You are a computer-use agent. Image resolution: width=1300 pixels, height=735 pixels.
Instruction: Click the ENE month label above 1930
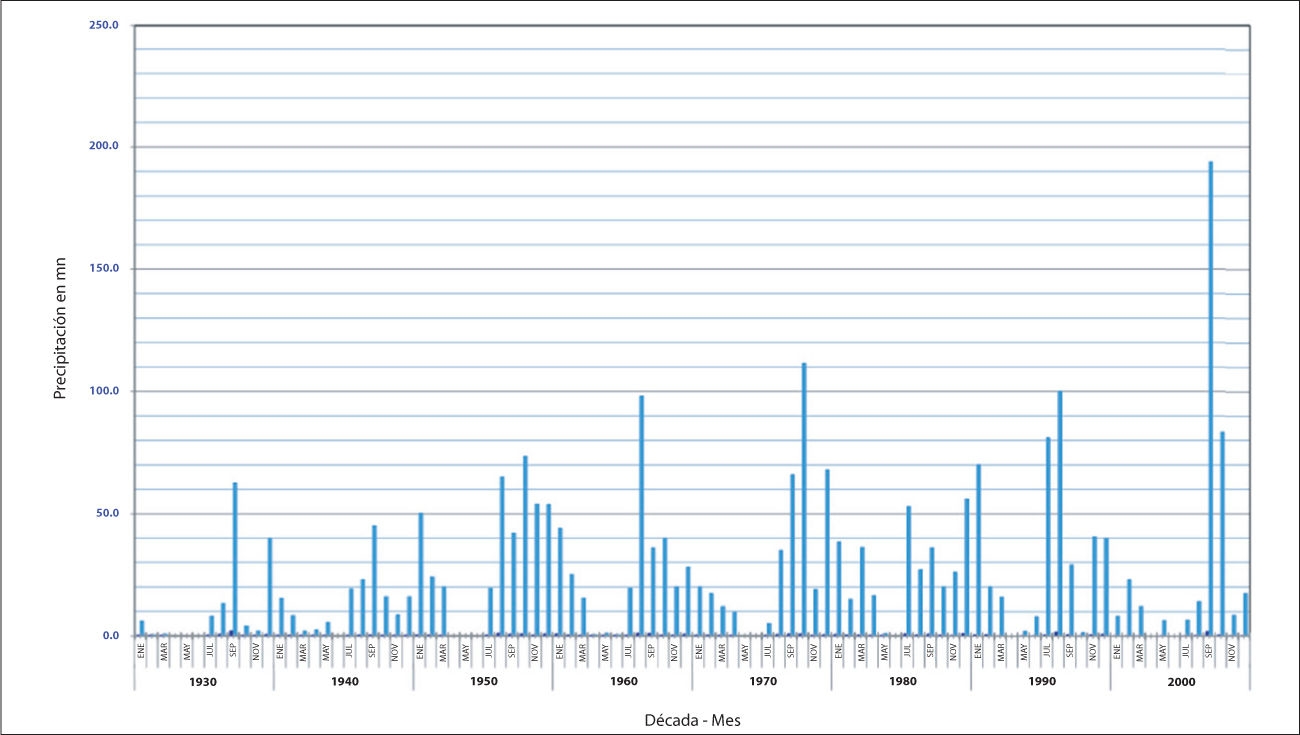(141, 652)
